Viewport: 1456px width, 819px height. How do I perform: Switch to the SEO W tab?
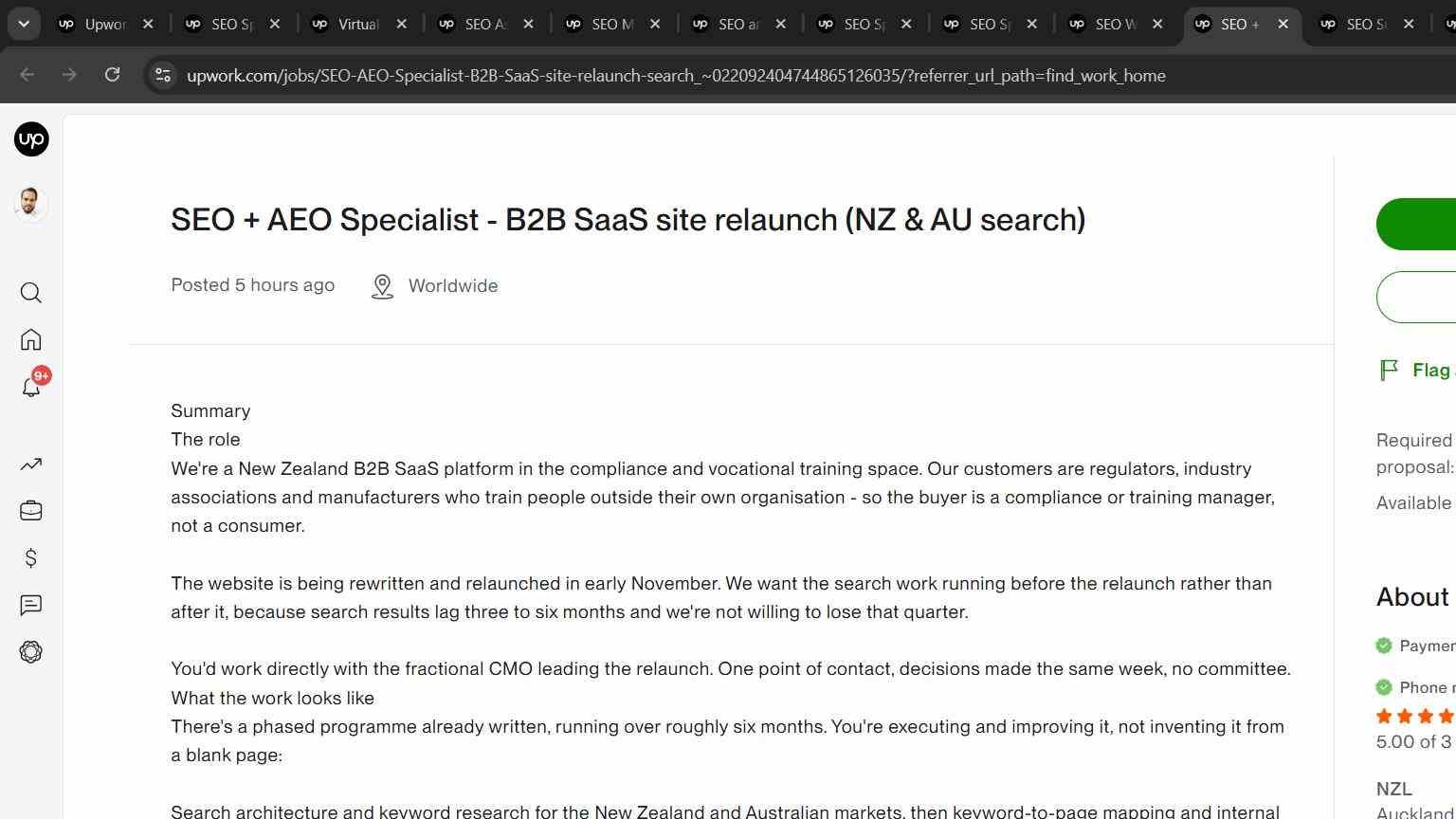[1115, 25]
